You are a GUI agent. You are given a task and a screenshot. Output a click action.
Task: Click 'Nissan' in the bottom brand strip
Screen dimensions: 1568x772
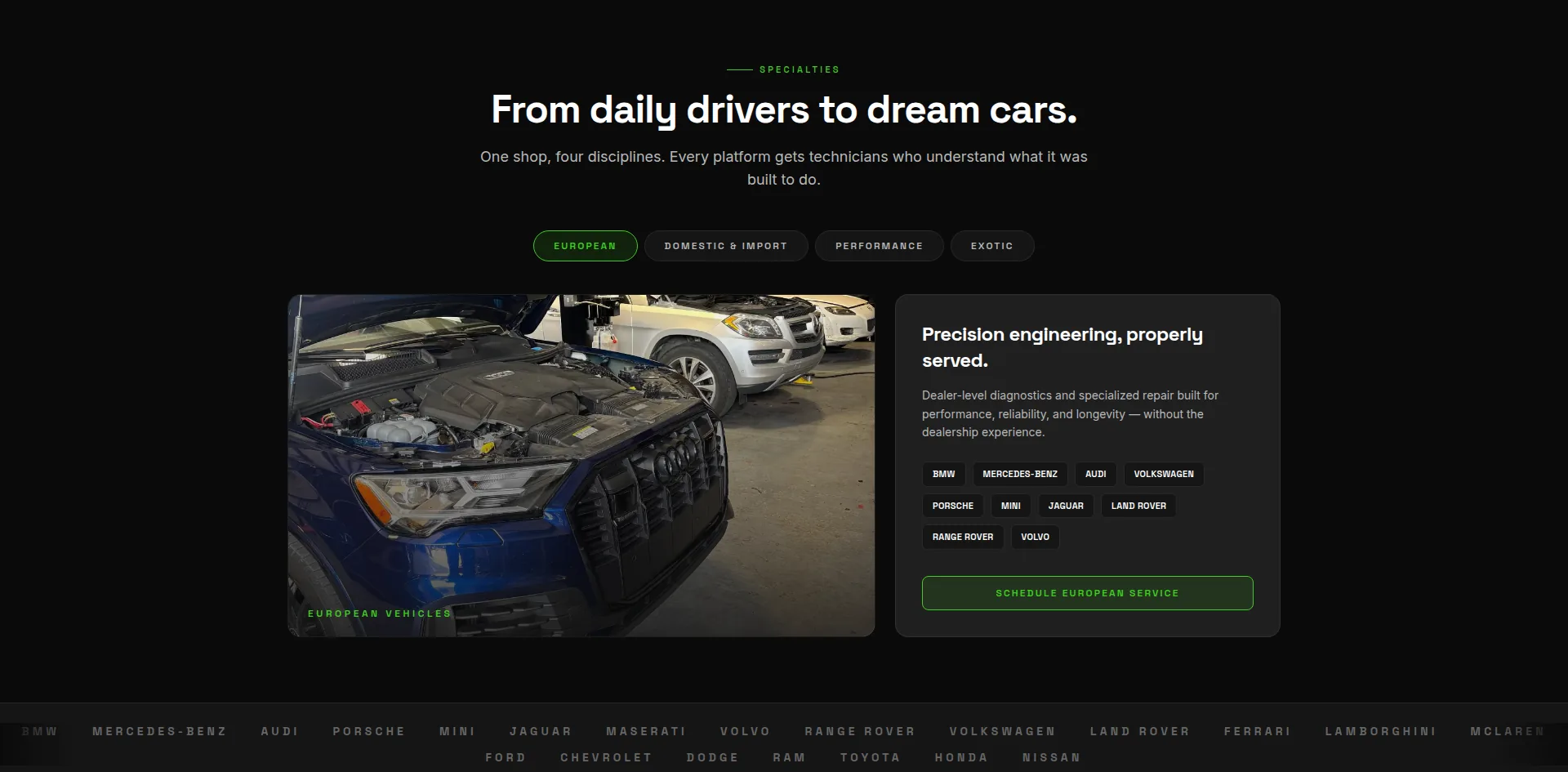(1051, 757)
